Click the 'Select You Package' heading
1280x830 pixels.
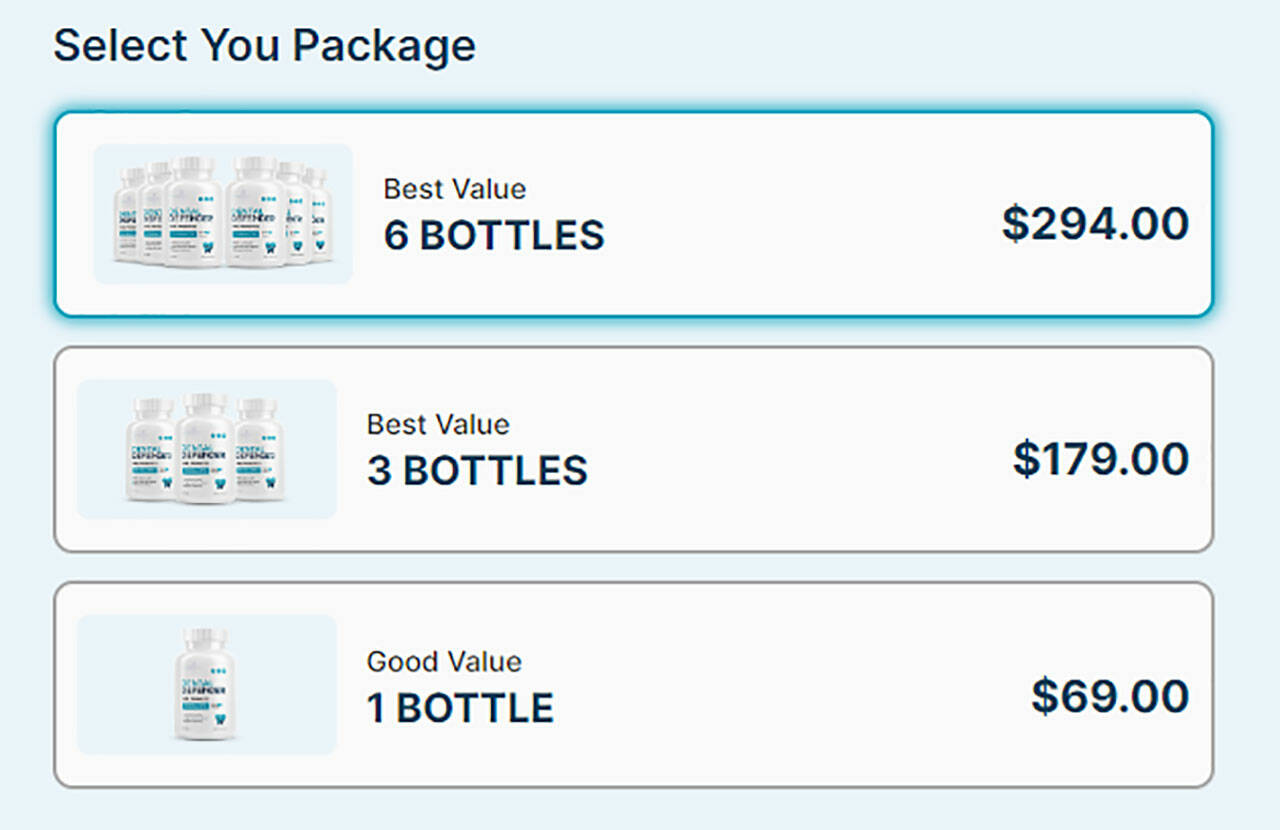(x=264, y=46)
